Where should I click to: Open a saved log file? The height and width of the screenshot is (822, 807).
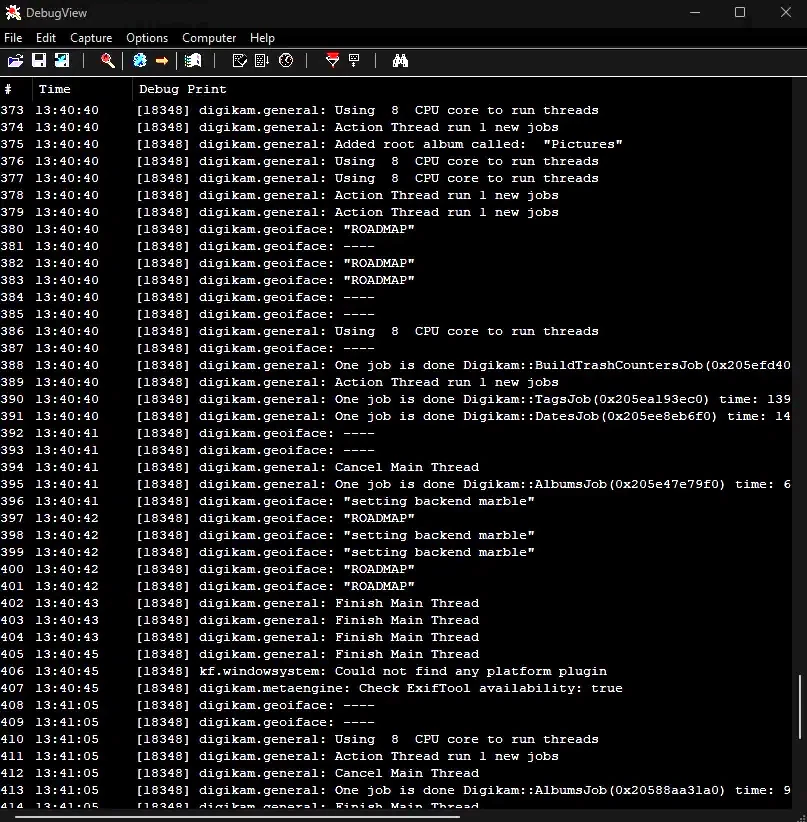[15, 60]
